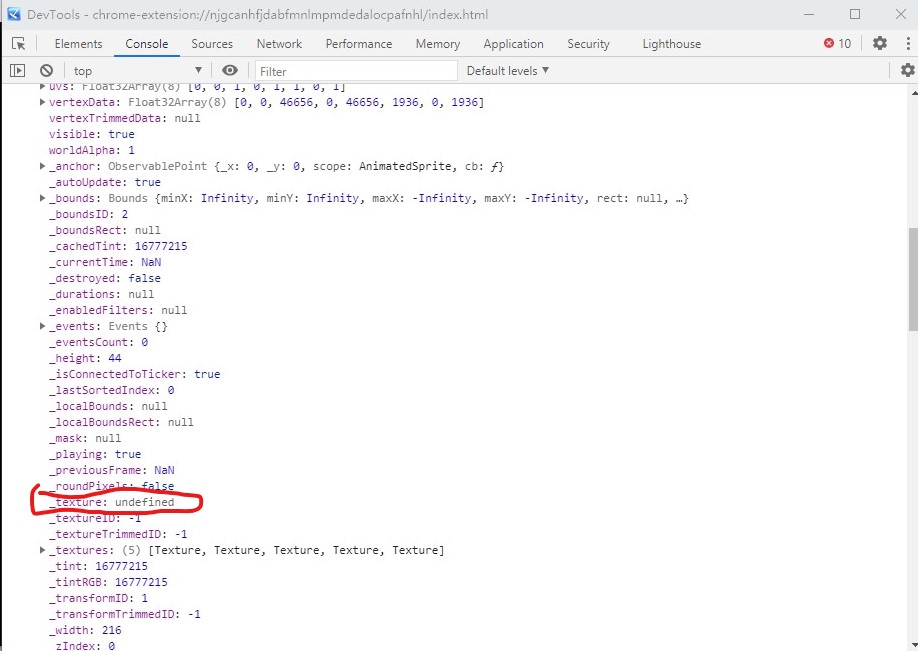The image size is (918, 651).
Task: Expand the vertexData Float32Array entry
Action: point(42,102)
